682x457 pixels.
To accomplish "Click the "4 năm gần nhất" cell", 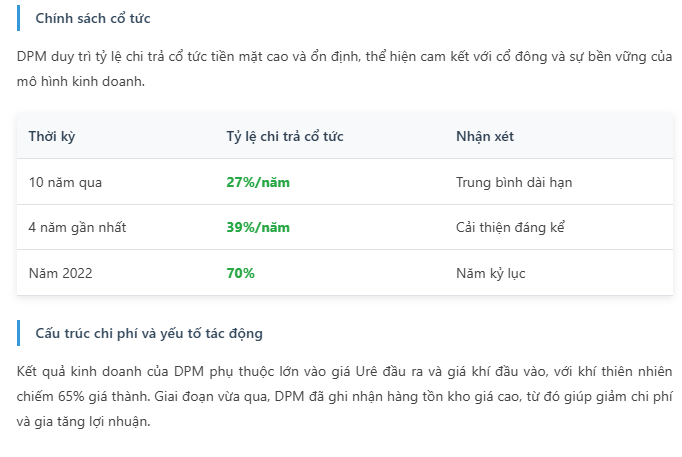I will [x=77, y=227].
